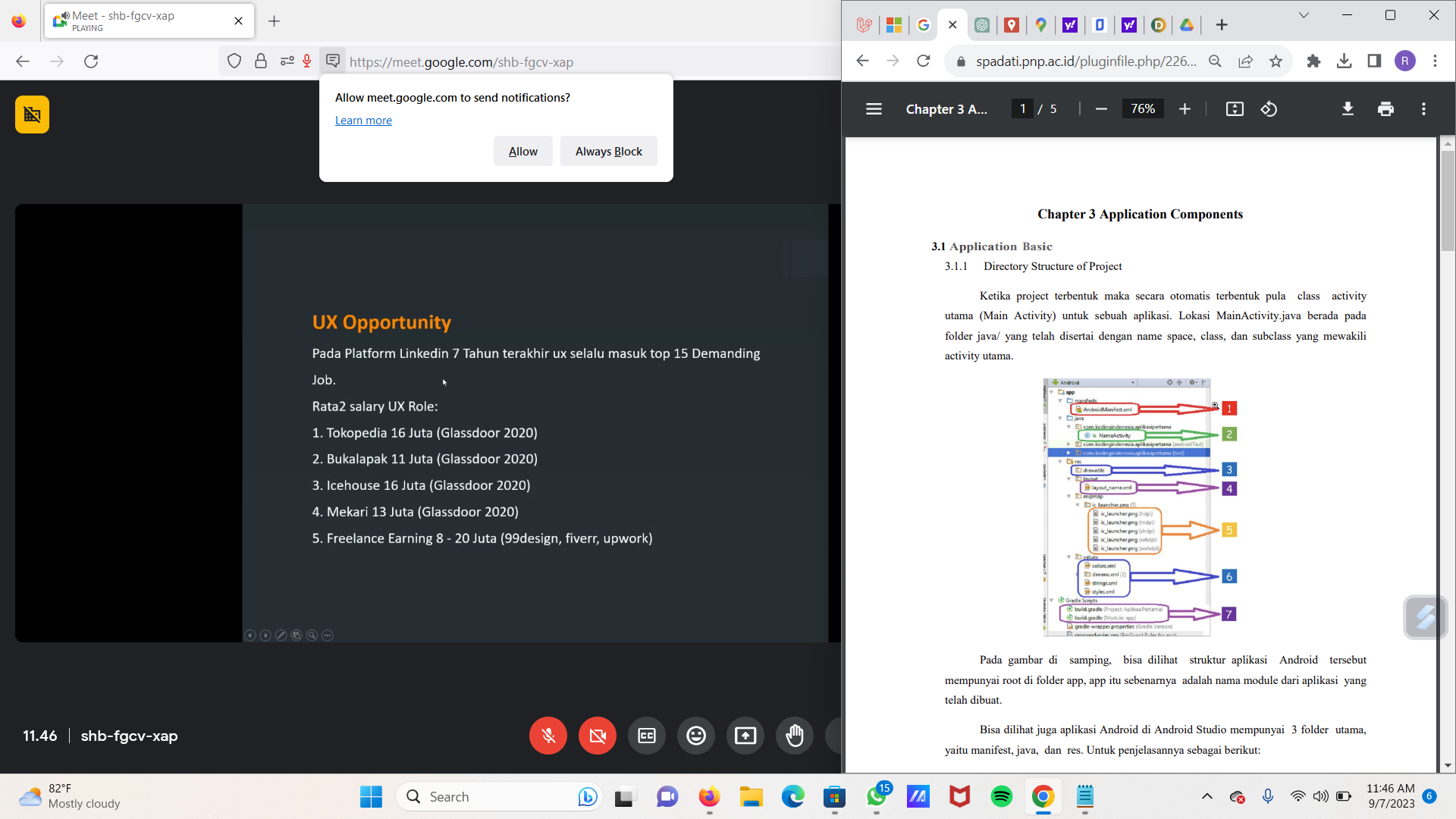
Task: Open Chrome profile R avatar
Action: point(1404,61)
